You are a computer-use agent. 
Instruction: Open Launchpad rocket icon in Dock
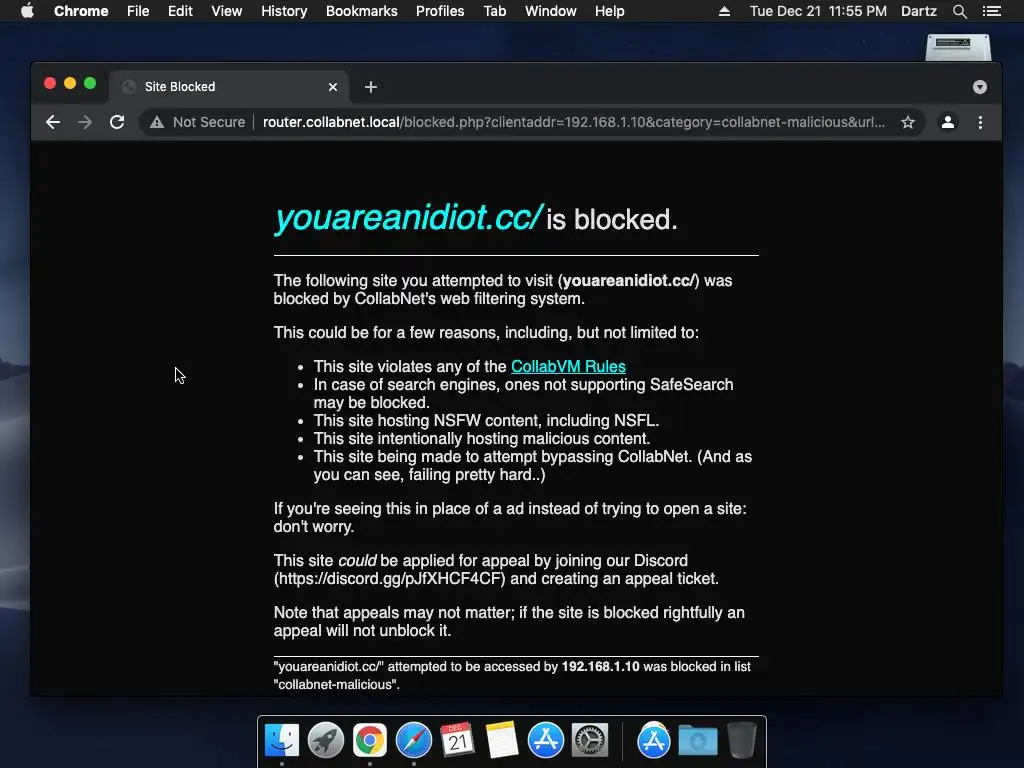click(326, 741)
